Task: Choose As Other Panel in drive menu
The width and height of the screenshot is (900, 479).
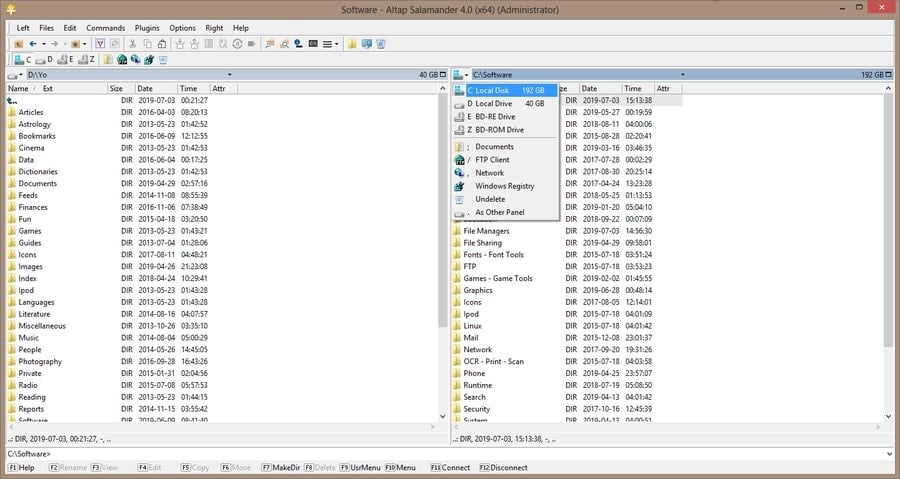Action: pyautogui.click(x=506, y=212)
